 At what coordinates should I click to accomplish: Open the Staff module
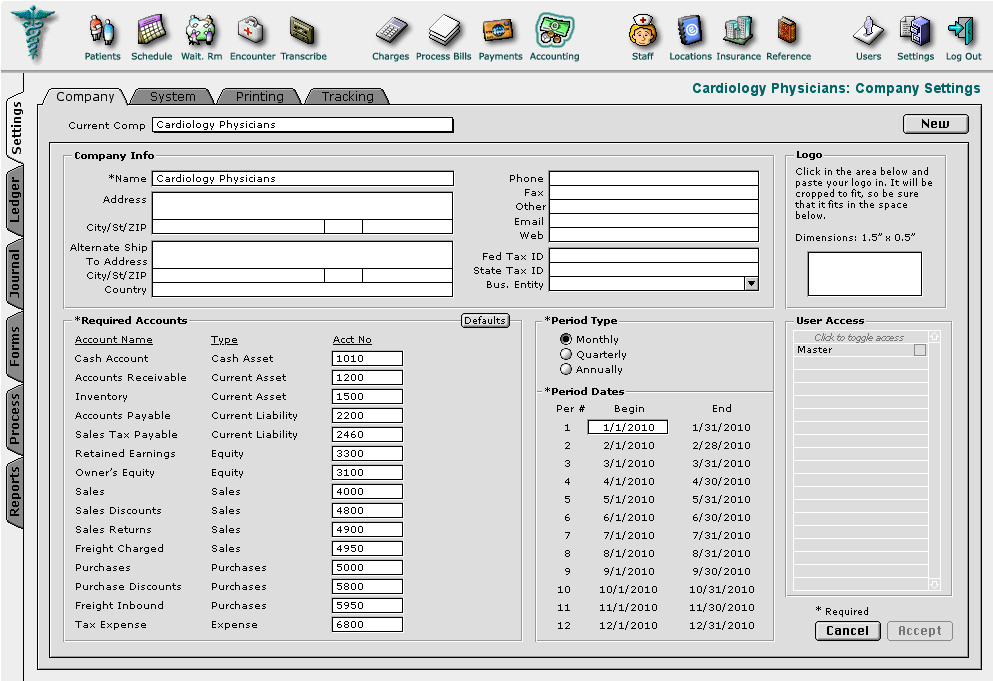642,38
